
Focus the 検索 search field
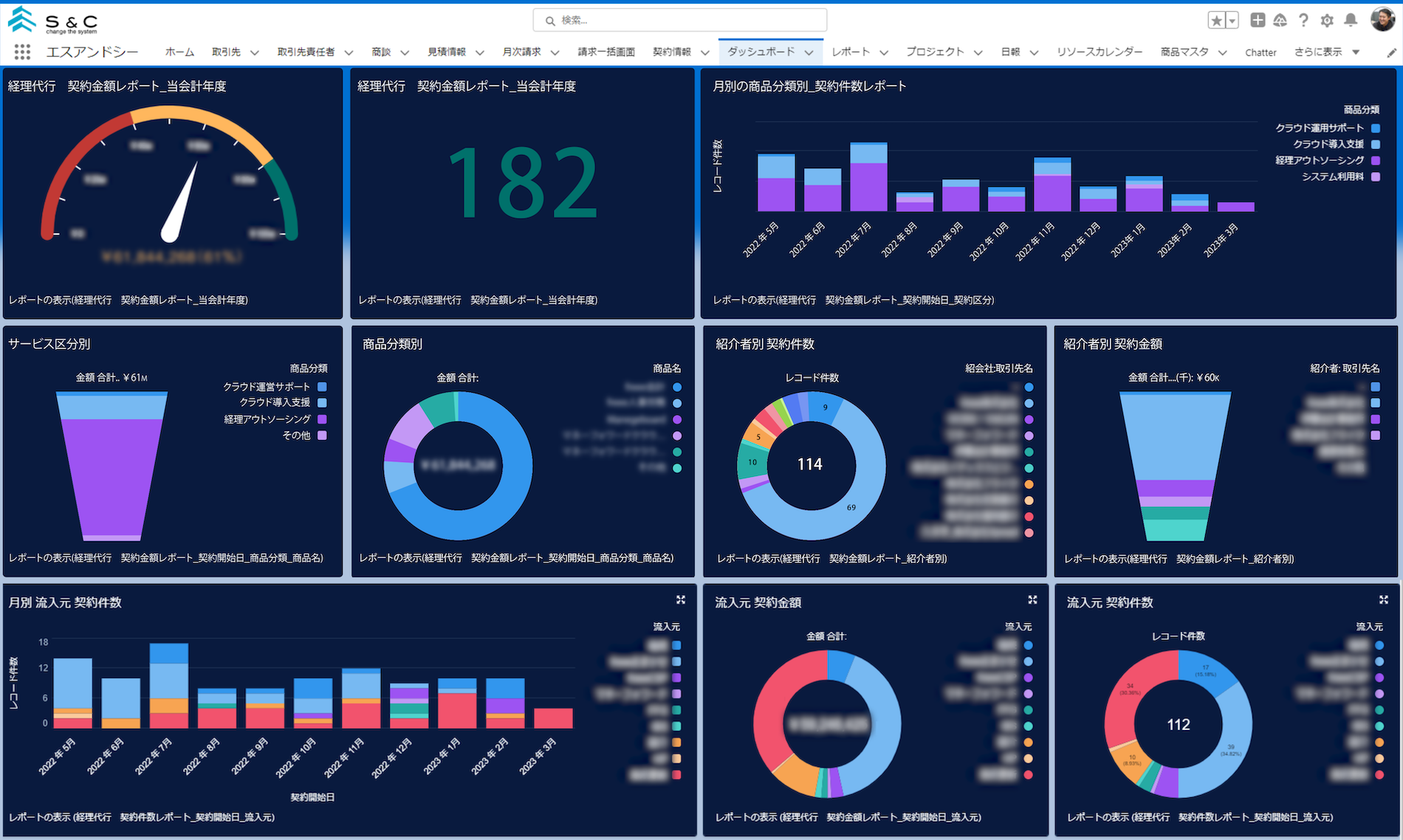(x=680, y=20)
